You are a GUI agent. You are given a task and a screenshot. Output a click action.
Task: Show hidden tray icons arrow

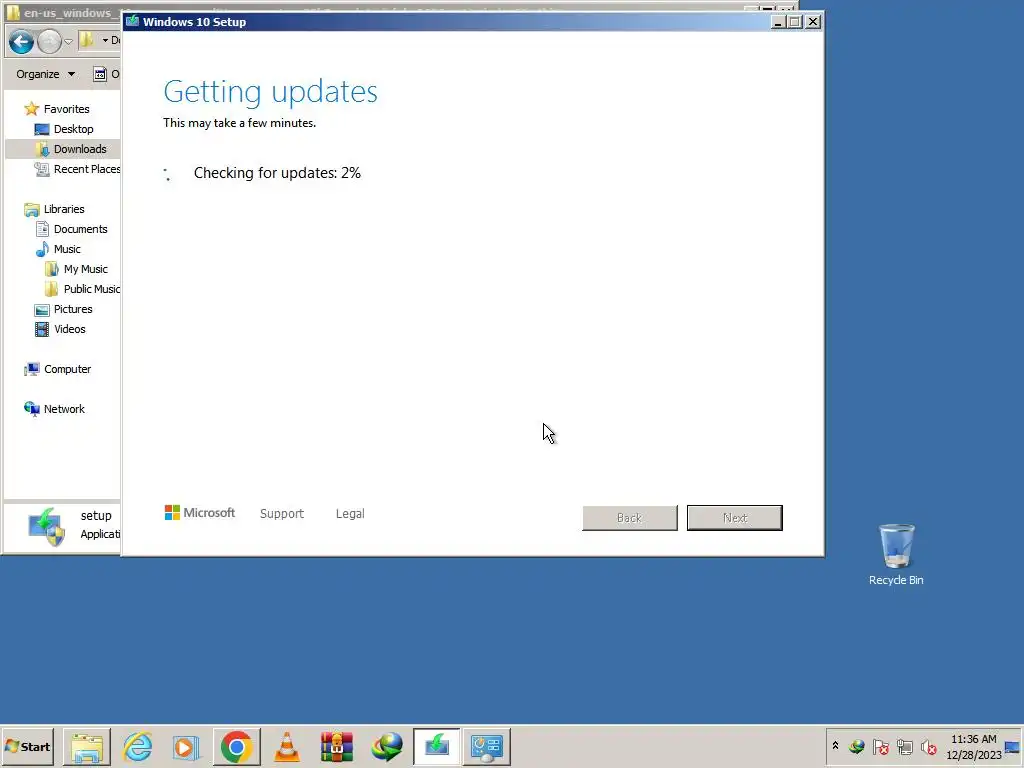click(x=835, y=746)
